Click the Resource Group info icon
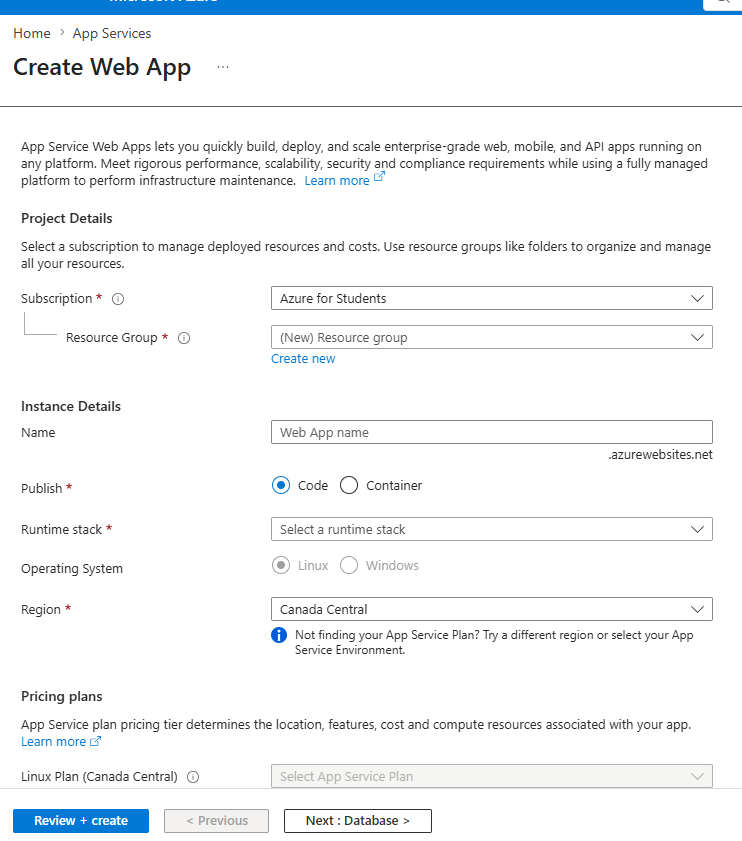Screen dimensions: 742x841 [184, 338]
